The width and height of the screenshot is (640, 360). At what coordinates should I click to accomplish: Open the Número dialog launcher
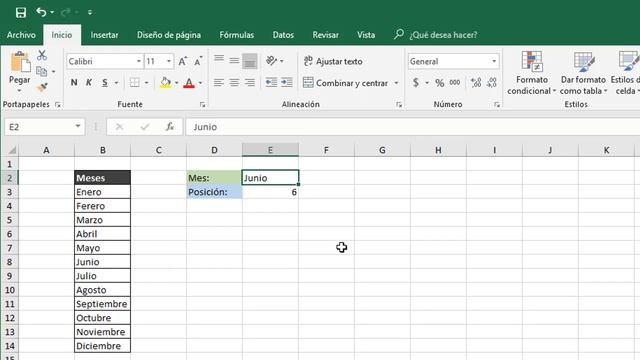[x=497, y=105]
